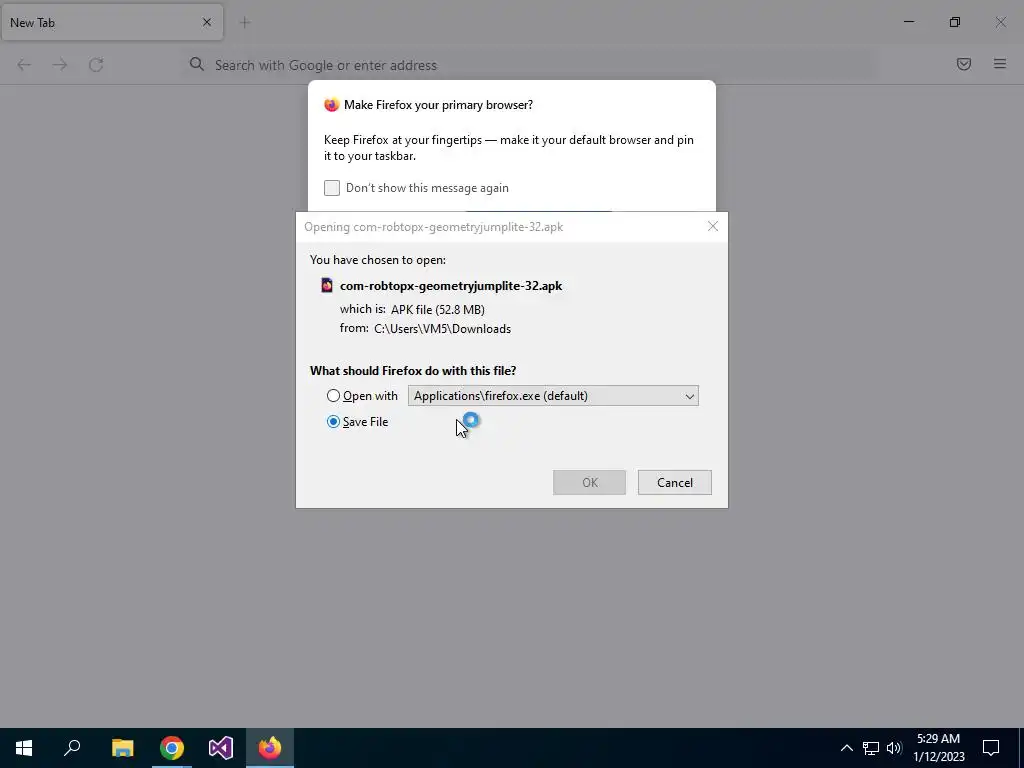This screenshot has width=1024, height=768.
Task: Open Windows search from taskbar
Action: pos(72,748)
